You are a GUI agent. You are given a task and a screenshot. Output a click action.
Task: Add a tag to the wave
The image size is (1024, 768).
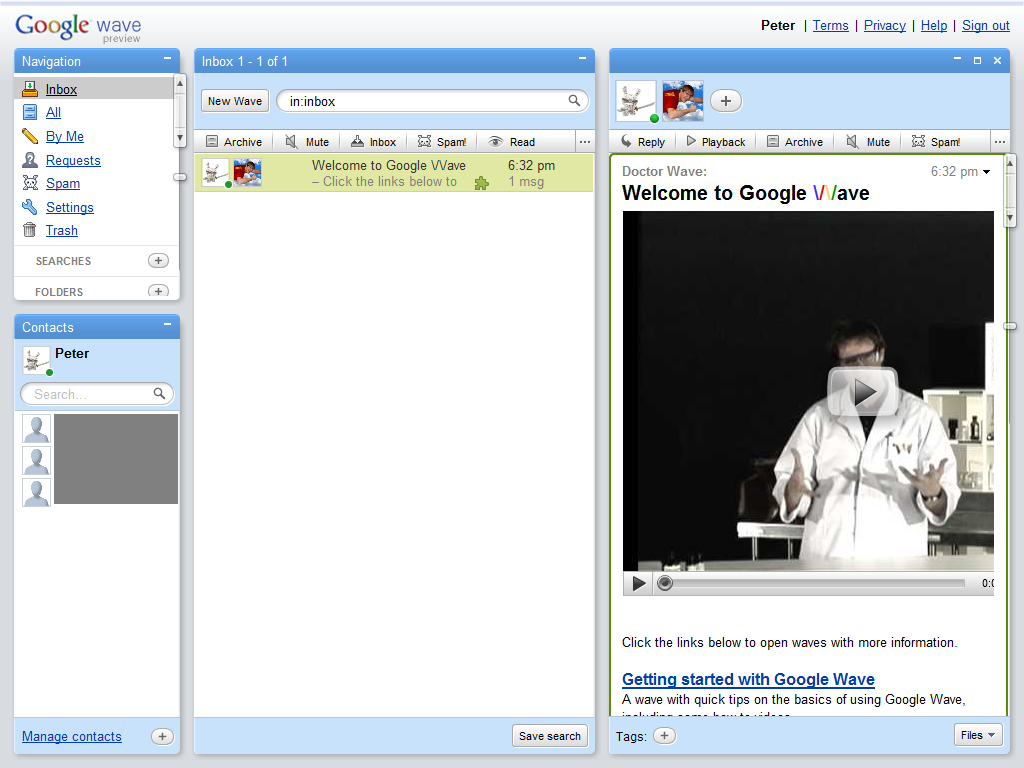[664, 735]
